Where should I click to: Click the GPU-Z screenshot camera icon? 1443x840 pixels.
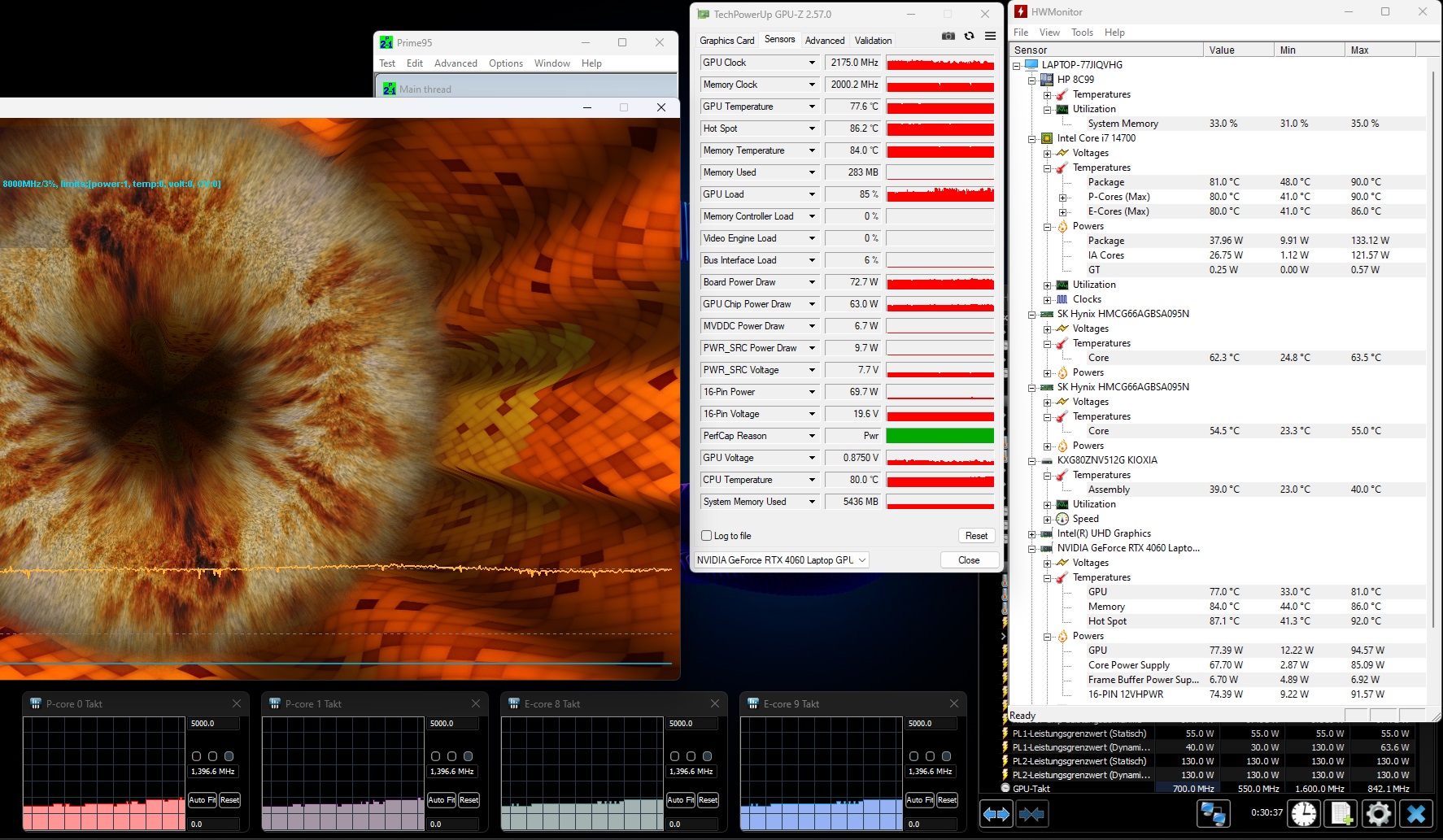click(x=948, y=36)
